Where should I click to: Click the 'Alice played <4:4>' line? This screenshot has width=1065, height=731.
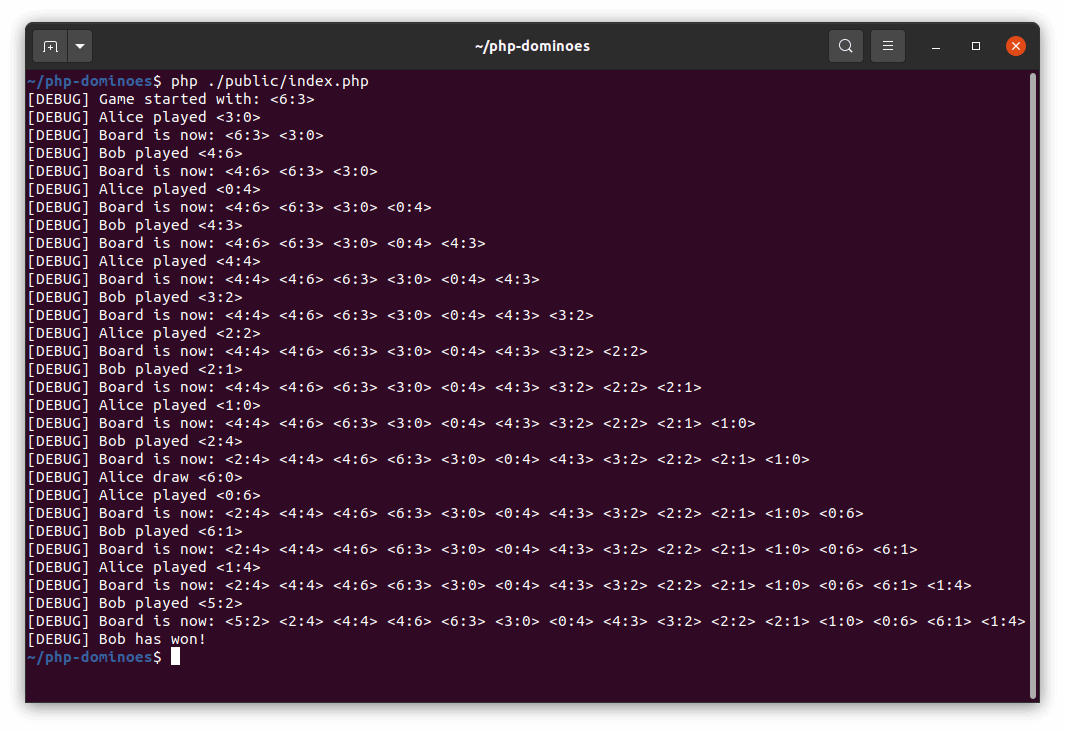click(144, 261)
